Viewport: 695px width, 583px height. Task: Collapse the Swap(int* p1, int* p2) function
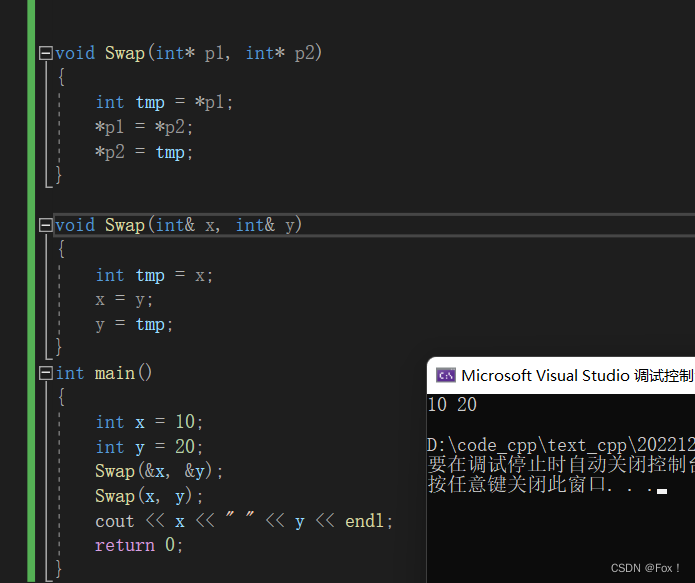tap(44, 53)
